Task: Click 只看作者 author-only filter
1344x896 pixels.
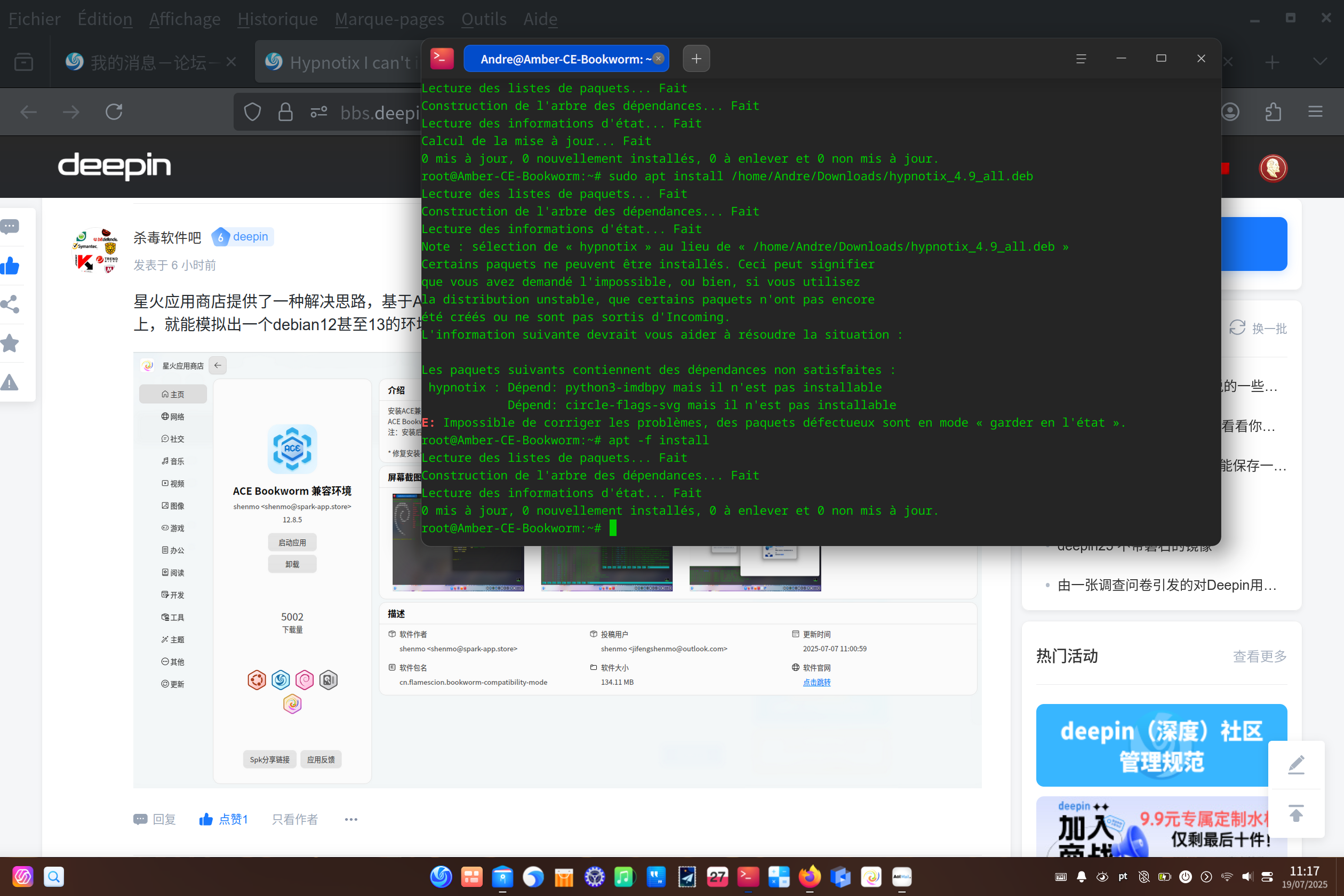Action: point(294,819)
